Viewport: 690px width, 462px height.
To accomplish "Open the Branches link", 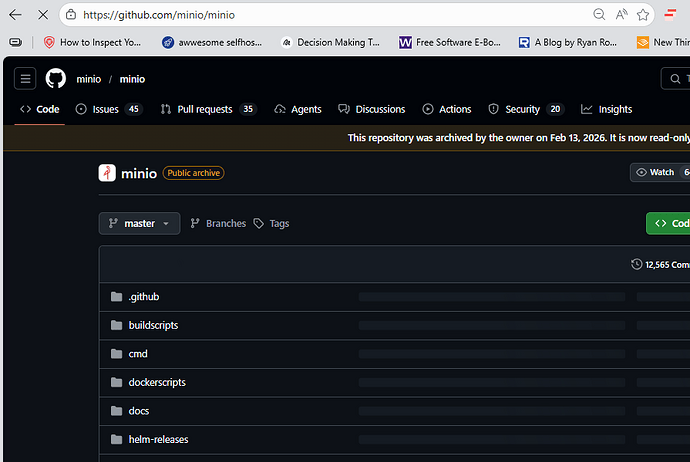I will point(218,223).
